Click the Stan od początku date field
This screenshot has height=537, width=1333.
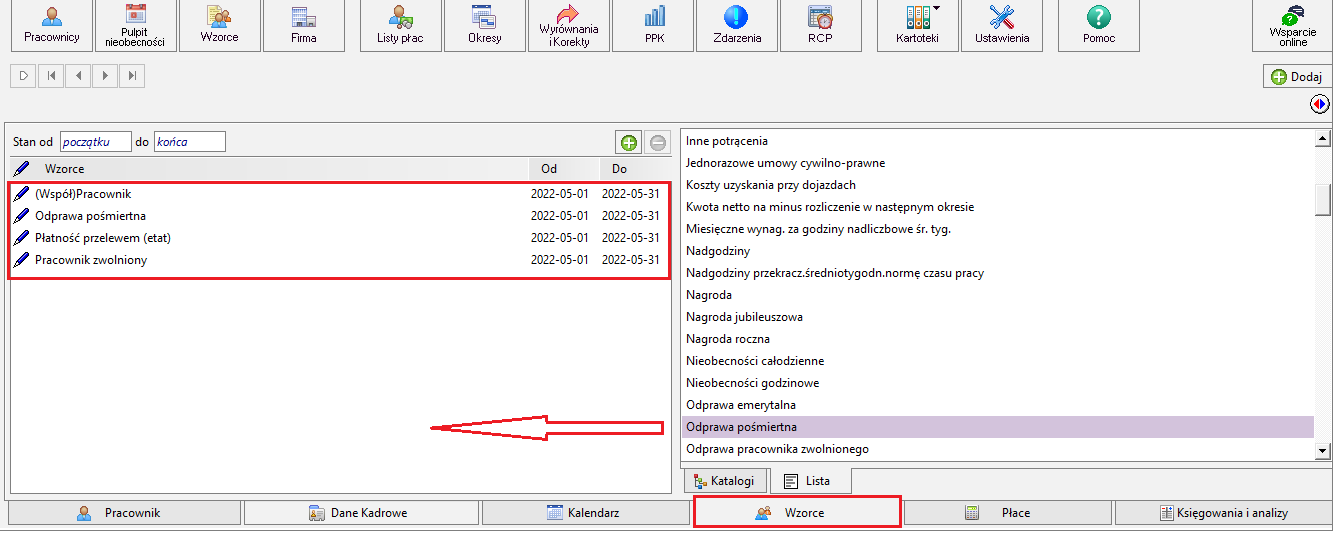95,142
